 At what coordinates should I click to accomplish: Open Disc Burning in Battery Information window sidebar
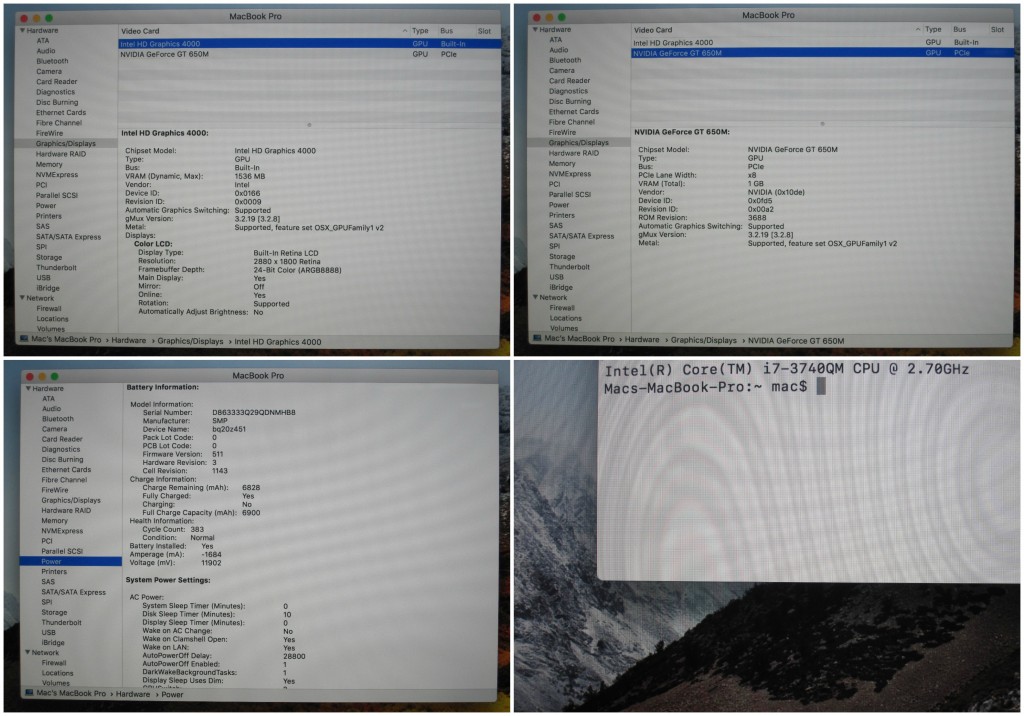click(62, 459)
